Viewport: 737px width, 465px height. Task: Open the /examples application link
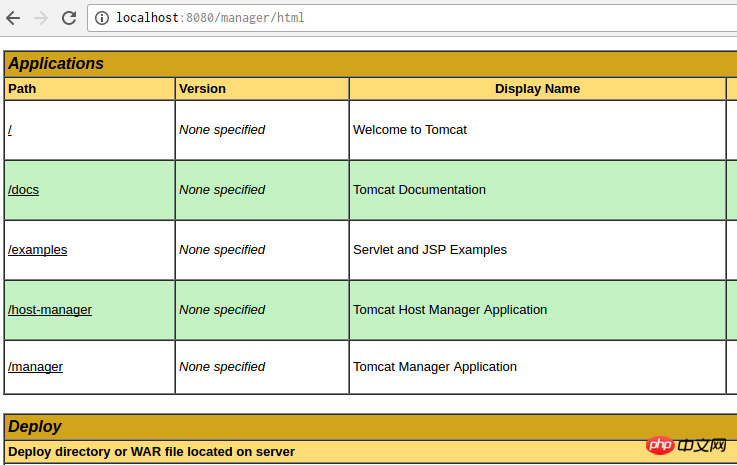tap(38, 250)
